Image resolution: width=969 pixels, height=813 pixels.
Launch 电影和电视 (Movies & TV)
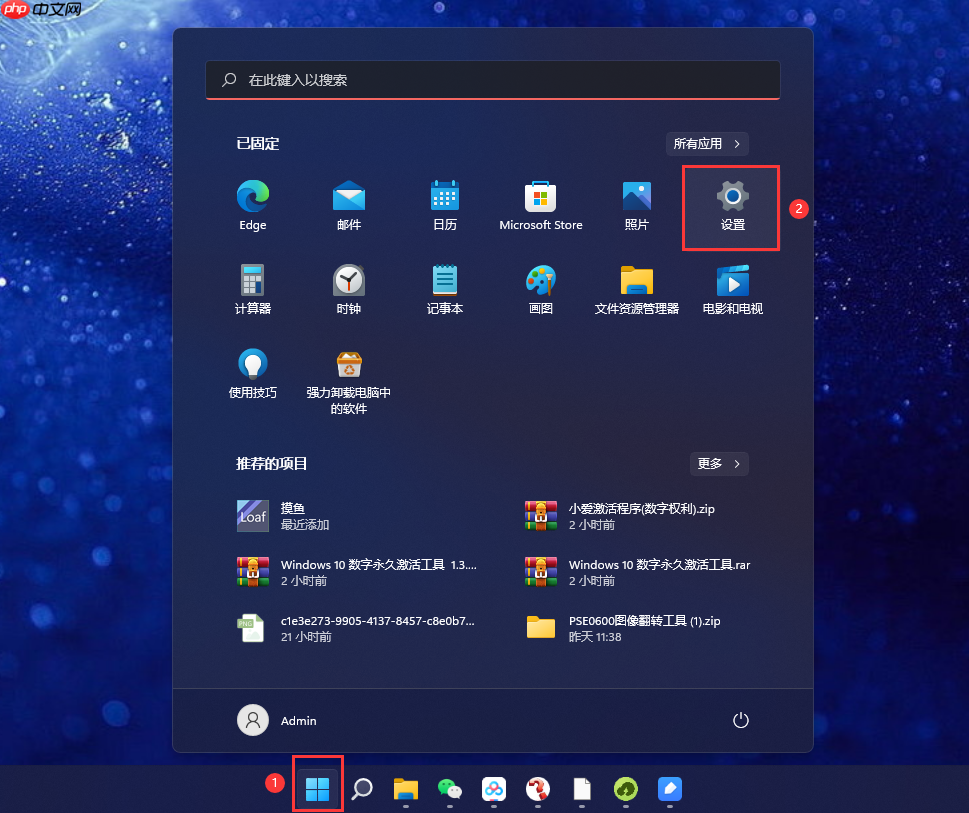tap(731, 279)
